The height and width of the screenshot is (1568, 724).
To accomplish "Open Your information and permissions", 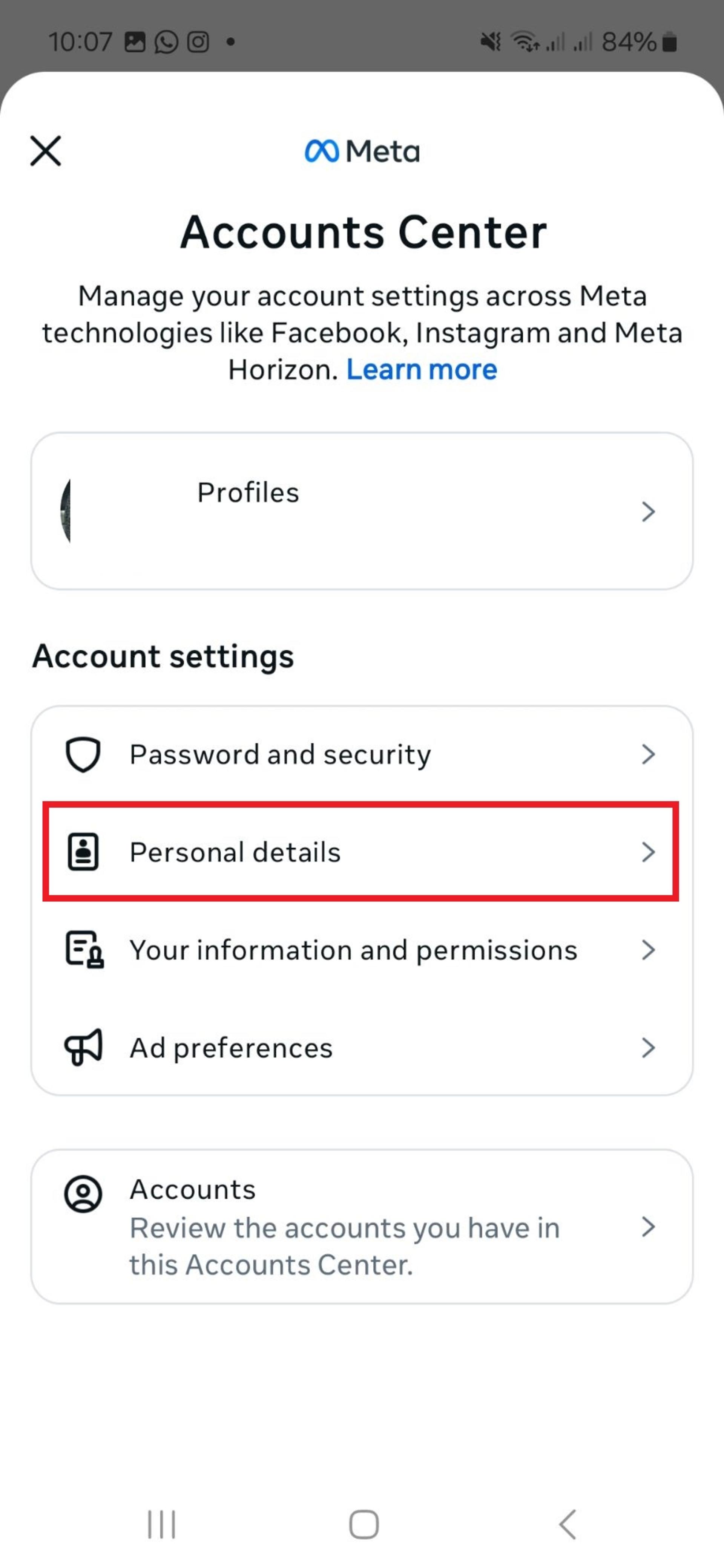I will (362, 950).
